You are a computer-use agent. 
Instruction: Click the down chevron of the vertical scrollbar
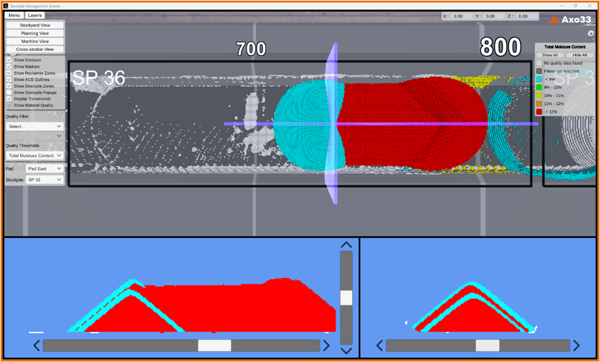point(346,351)
